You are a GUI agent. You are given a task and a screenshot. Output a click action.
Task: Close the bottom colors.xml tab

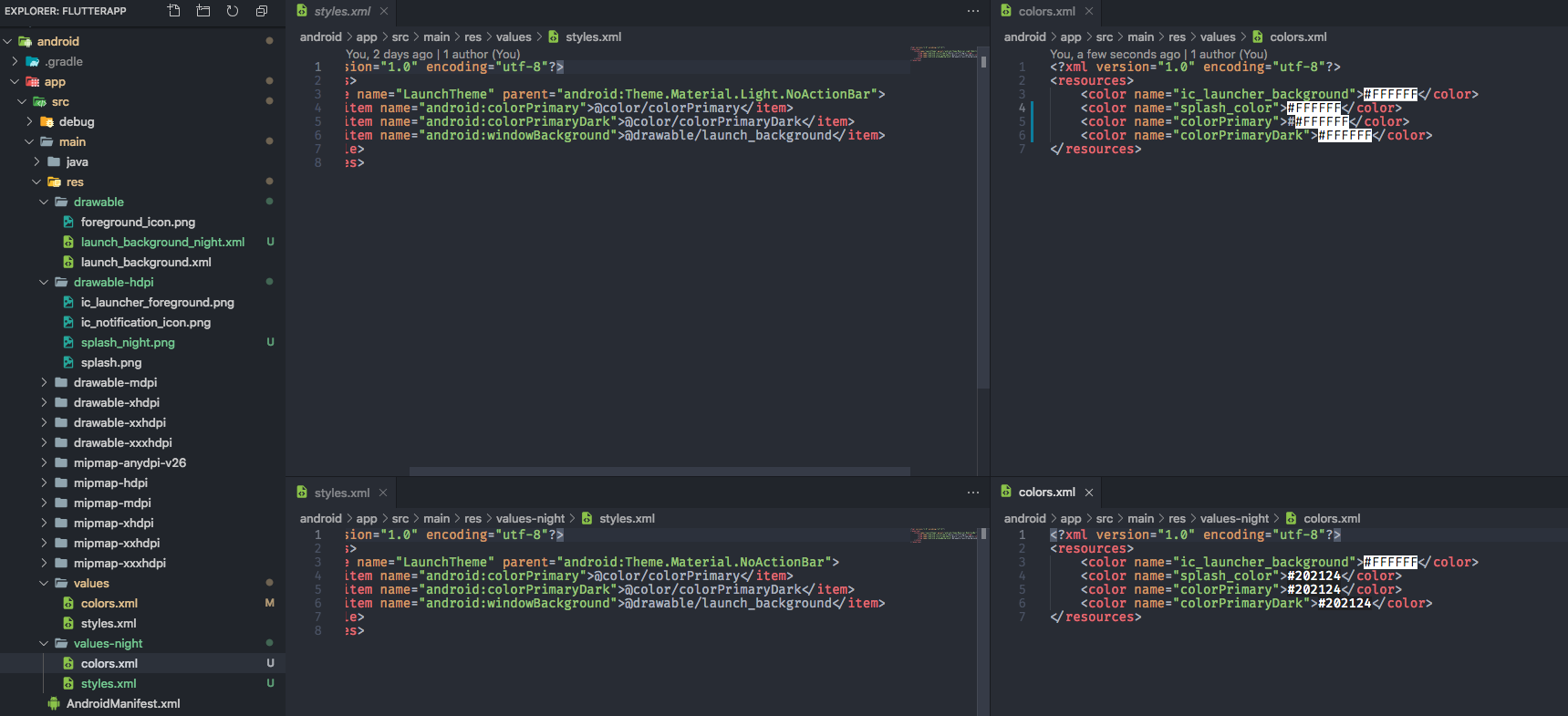[1088, 493]
